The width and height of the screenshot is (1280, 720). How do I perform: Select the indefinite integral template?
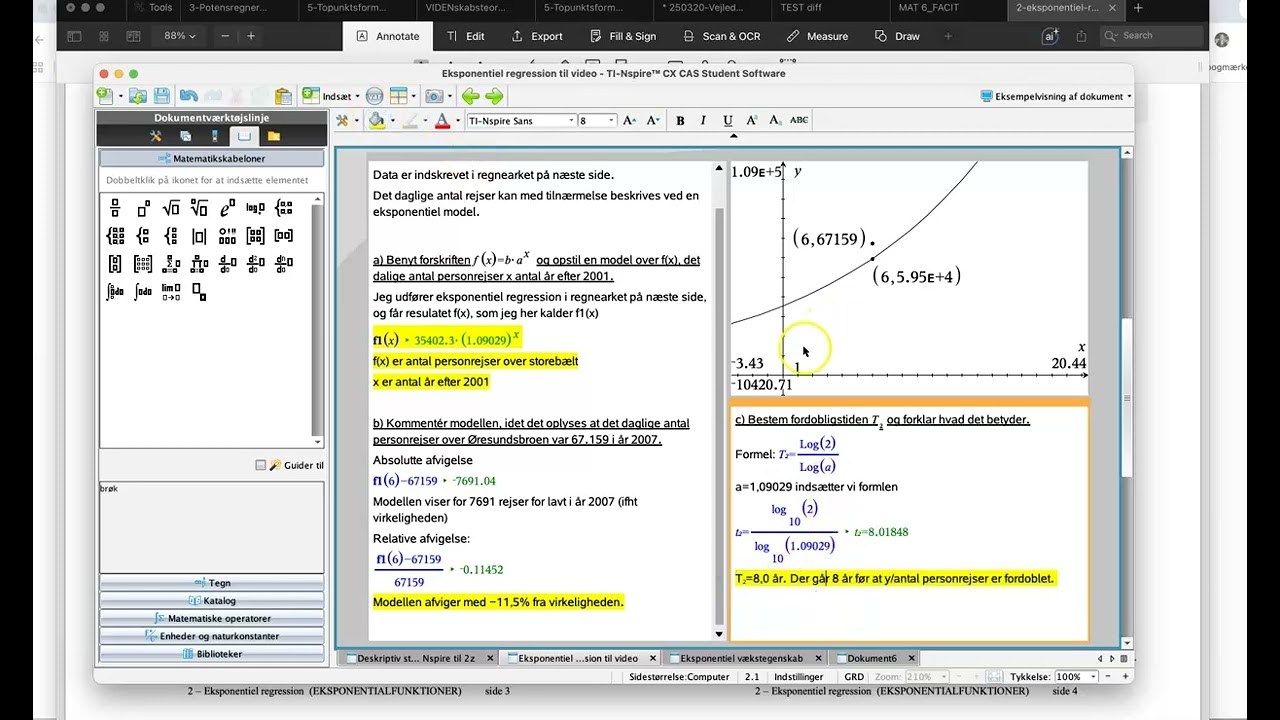coord(143,292)
